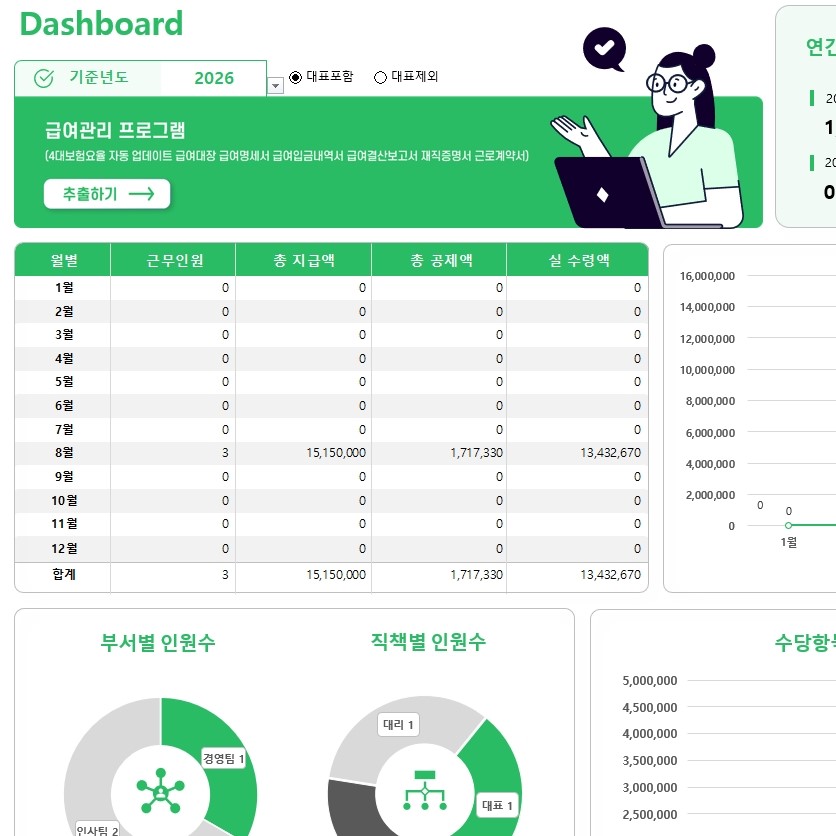Image resolution: width=836 pixels, height=836 pixels.
Task: Select the 5월 row label
Action: tap(64, 382)
